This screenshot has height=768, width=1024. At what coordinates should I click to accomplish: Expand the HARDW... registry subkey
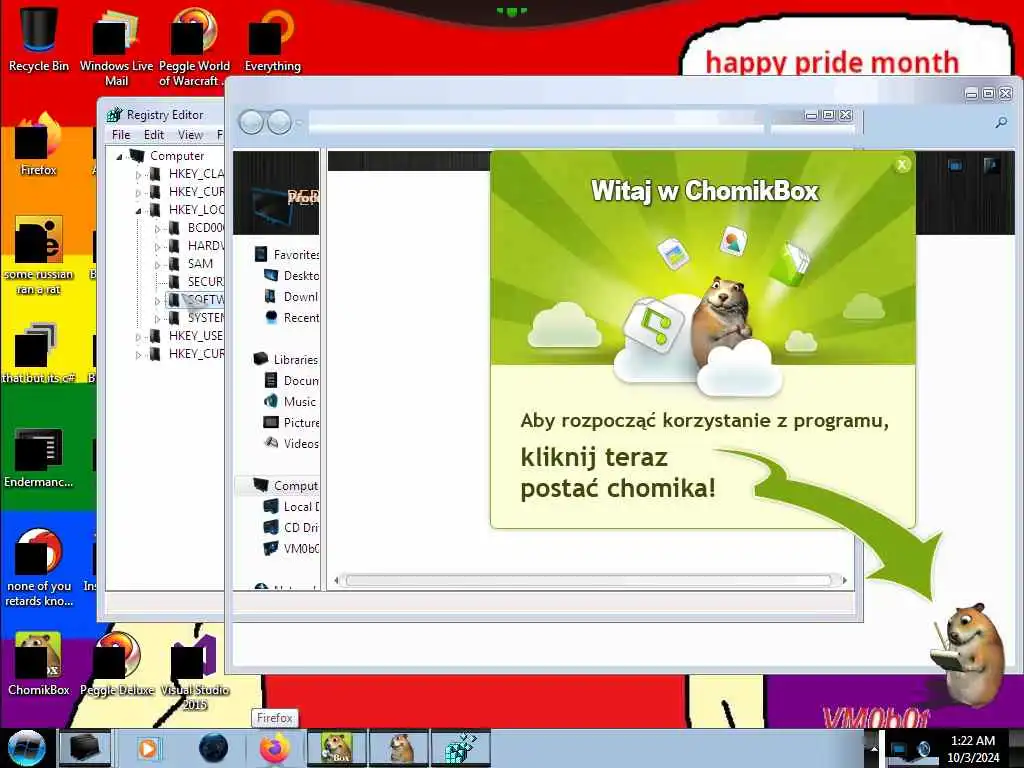157,246
